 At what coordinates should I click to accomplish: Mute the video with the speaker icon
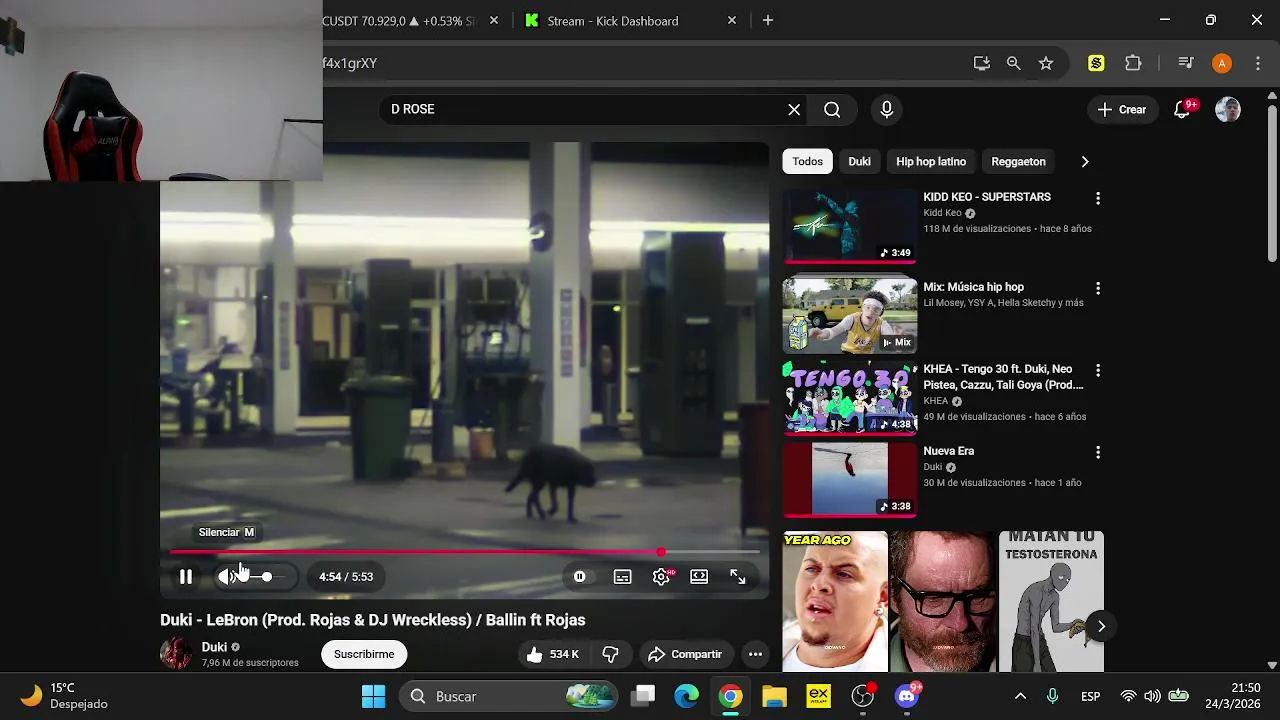pos(229,577)
